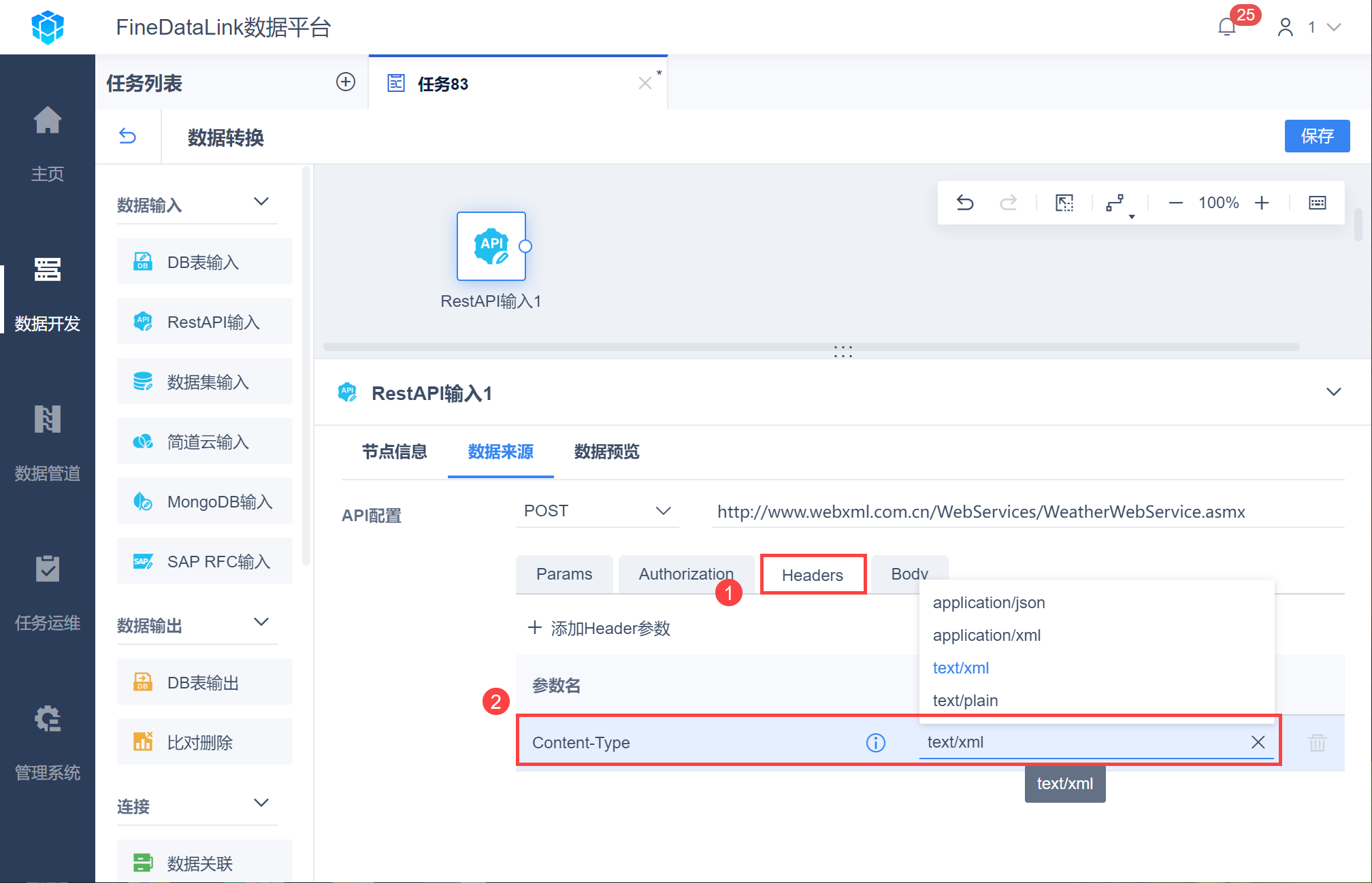Open the Params tab

point(563,574)
